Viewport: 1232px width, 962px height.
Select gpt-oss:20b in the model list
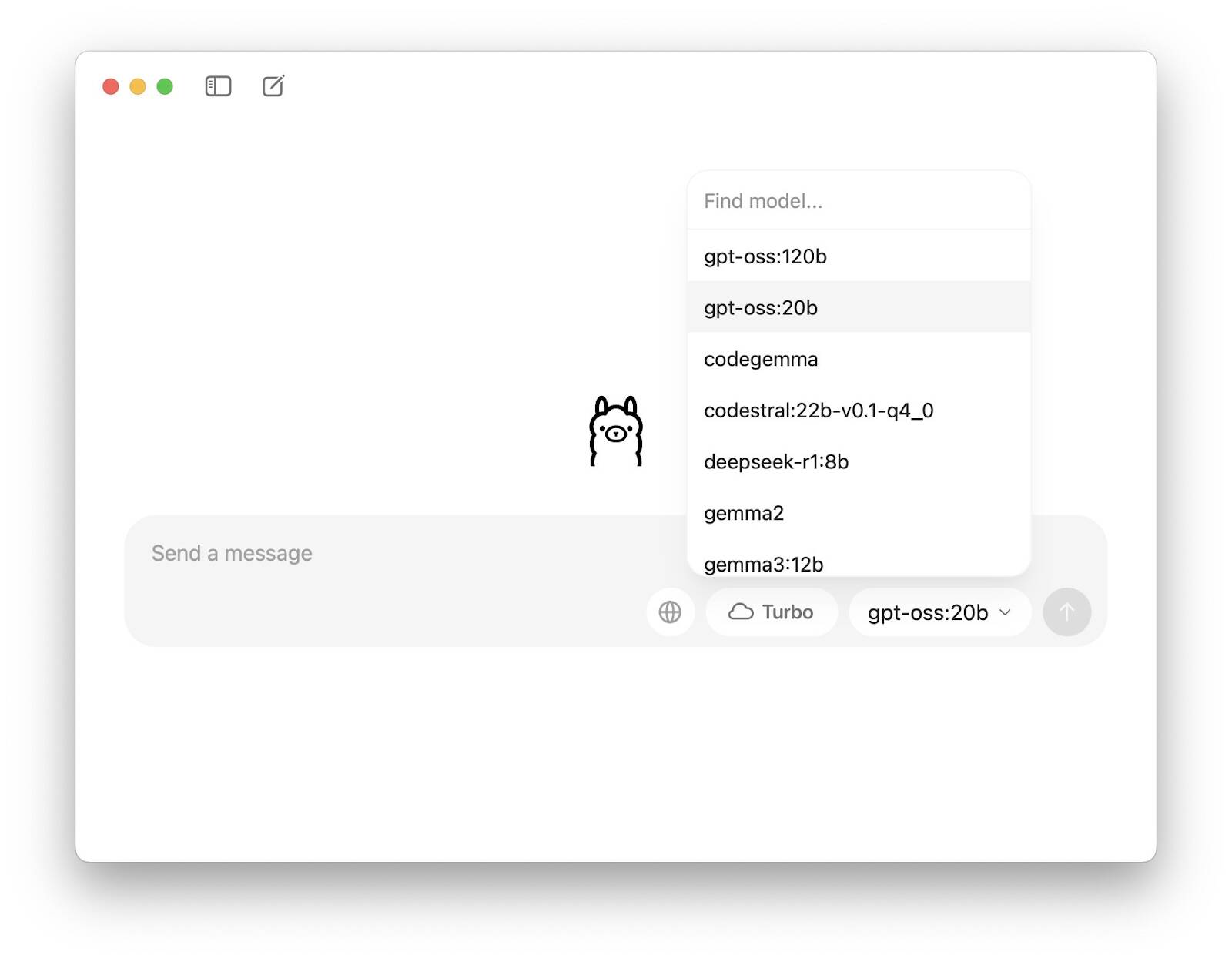point(859,307)
